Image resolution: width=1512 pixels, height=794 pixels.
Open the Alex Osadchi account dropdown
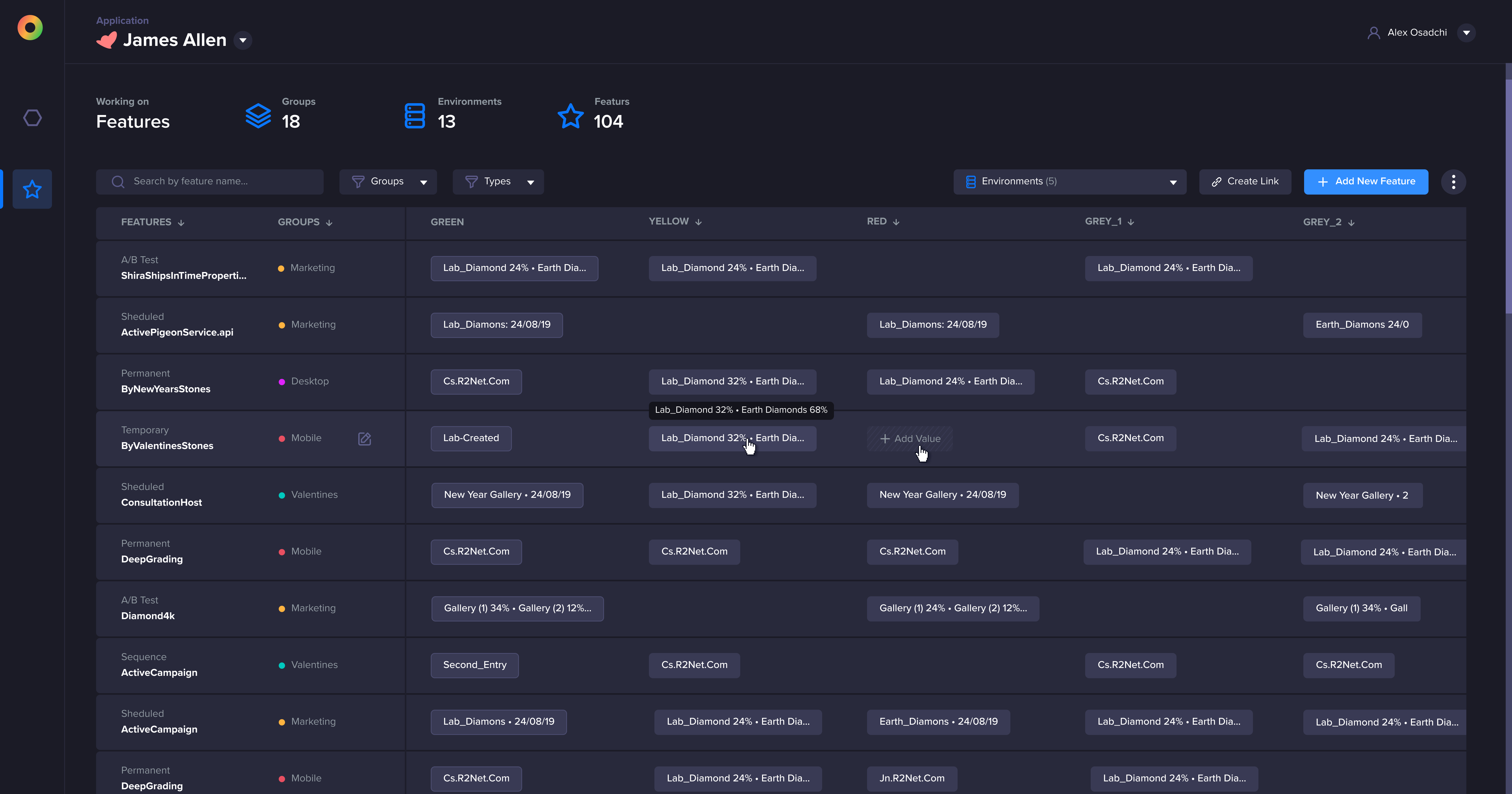[1466, 33]
